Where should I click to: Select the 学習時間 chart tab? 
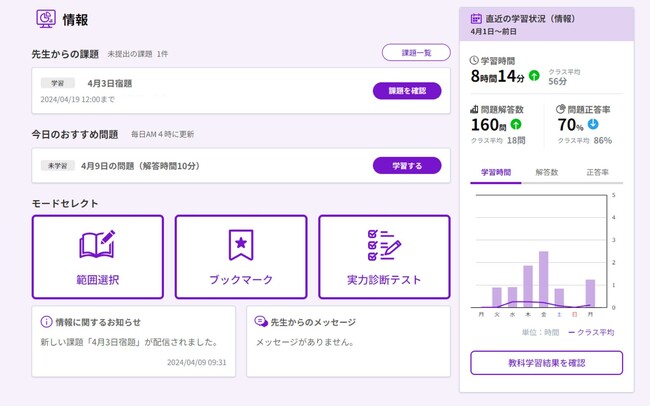pos(495,172)
